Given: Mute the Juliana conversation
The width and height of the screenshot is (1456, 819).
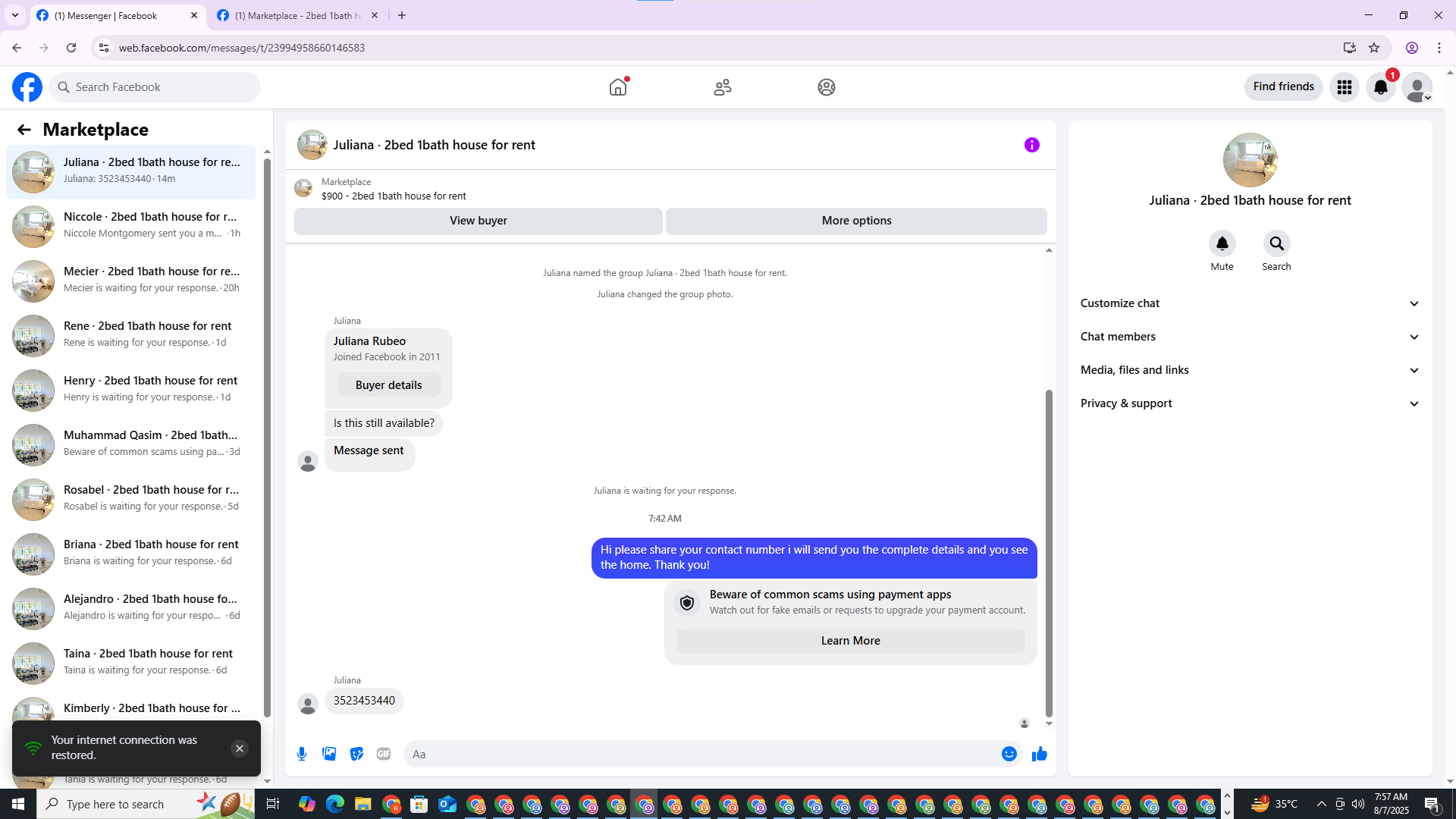Looking at the screenshot, I should [1222, 243].
